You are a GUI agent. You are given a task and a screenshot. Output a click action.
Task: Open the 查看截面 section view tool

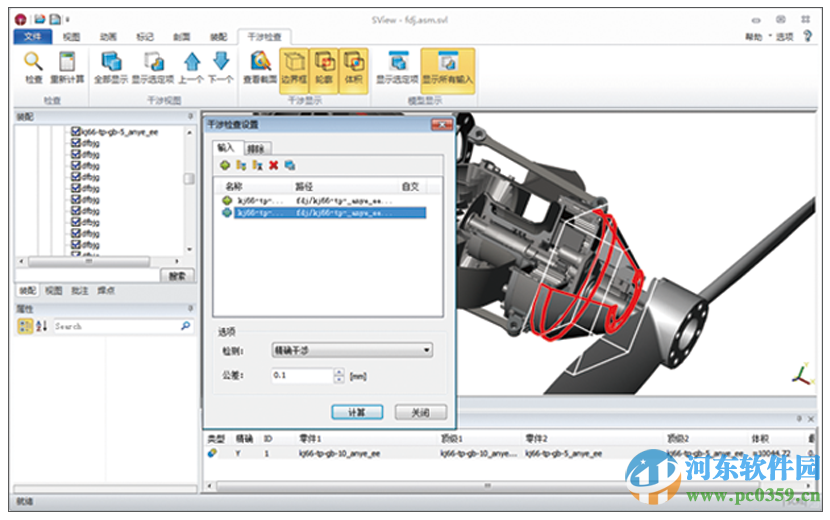tap(260, 67)
